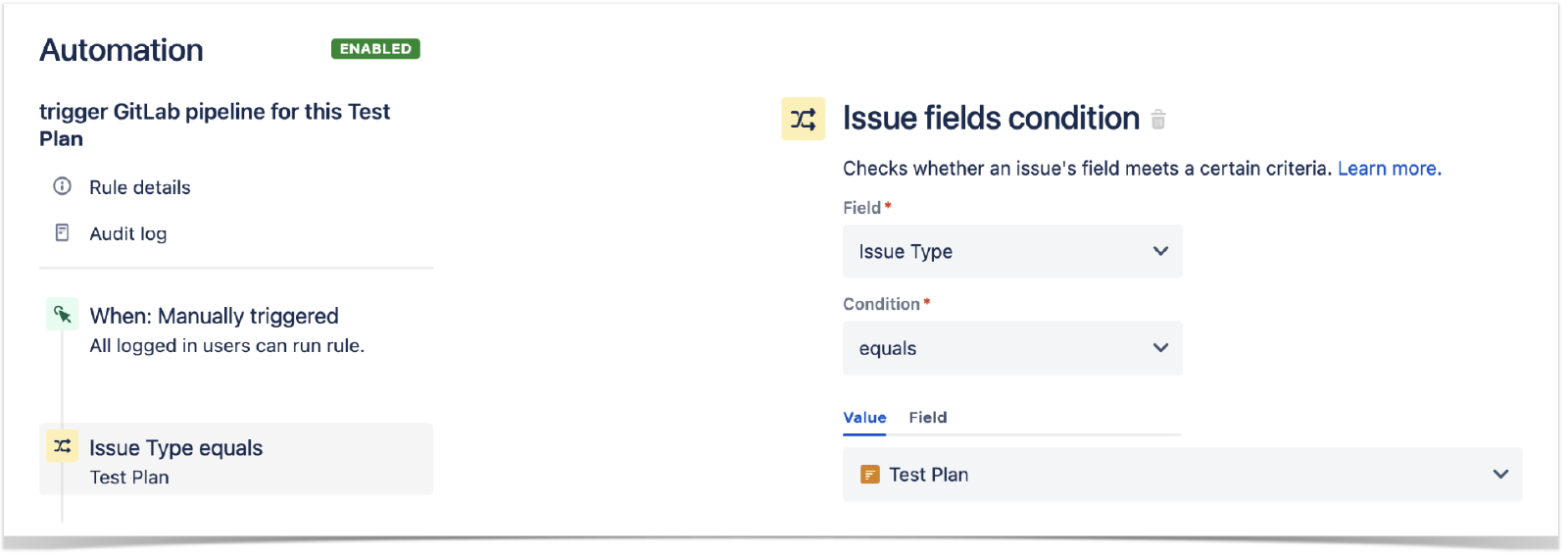Click the orange Test Plan issue type icon
Screen dimensions: 1568x557
(x=869, y=475)
